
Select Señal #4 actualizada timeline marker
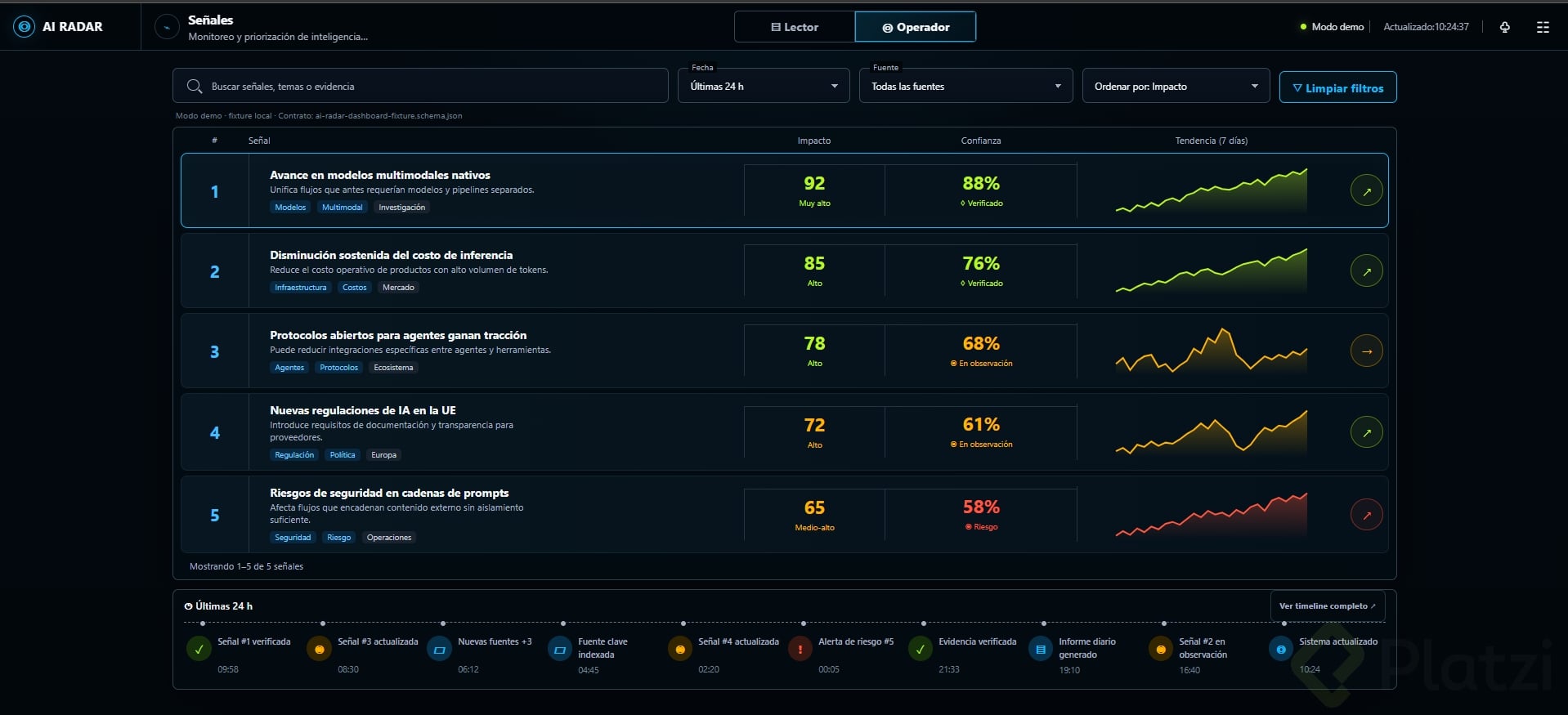(680, 649)
